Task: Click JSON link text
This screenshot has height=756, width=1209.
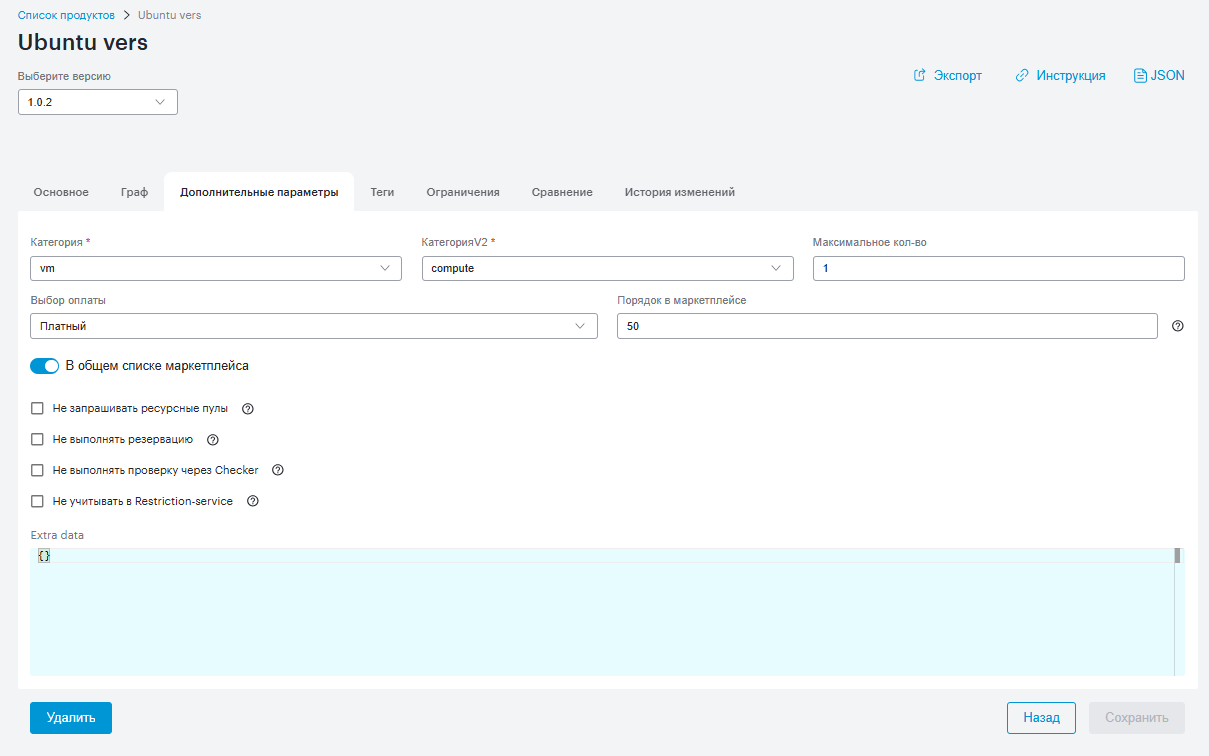Action: click(x=1167, y=75)
